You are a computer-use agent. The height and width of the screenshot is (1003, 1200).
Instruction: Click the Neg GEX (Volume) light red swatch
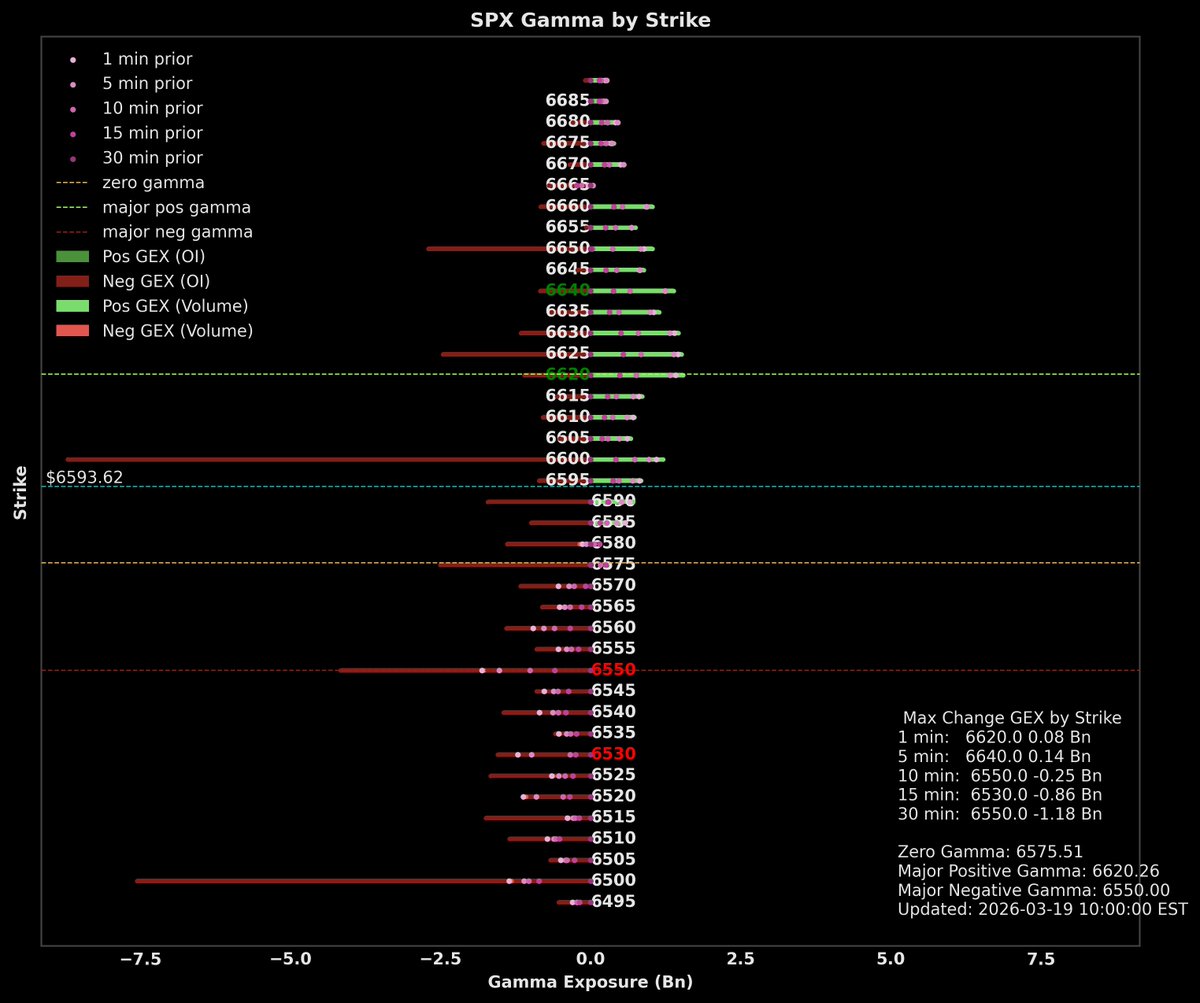coord(72,331)
